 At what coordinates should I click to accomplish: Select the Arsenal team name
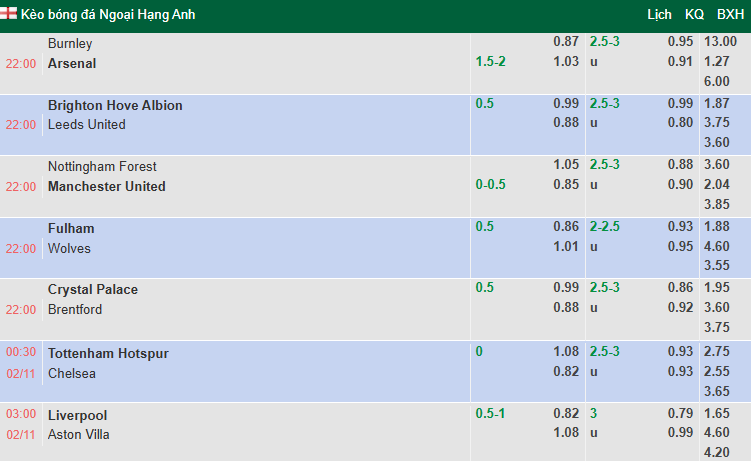pyautogui.click(x=72, y=63)
